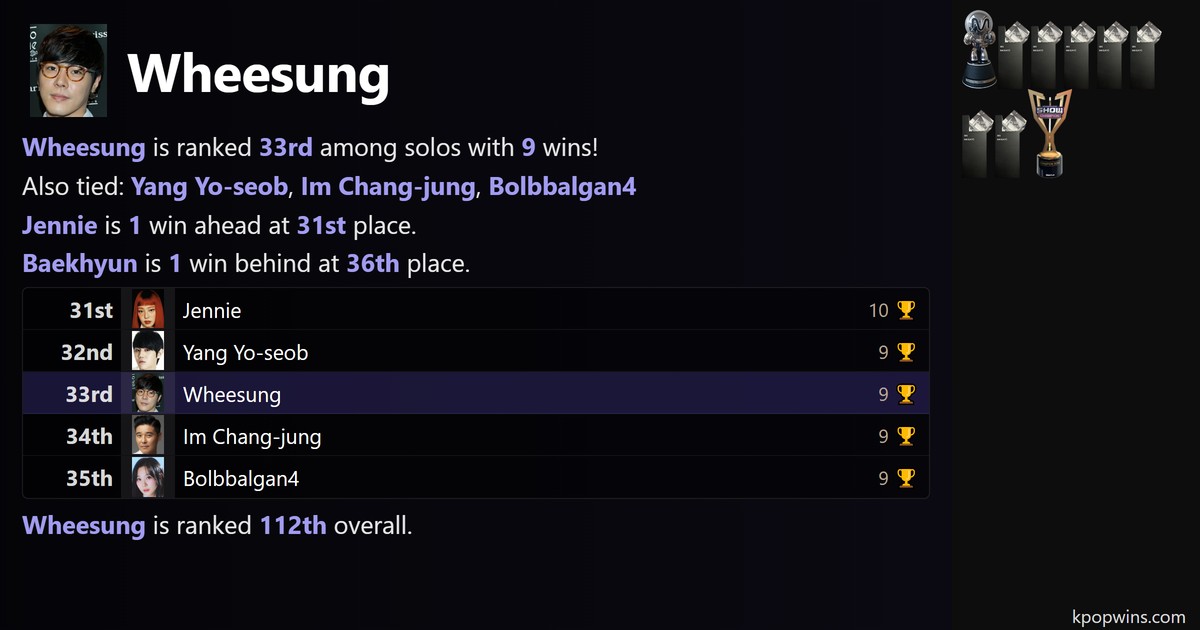Click the Show Champion trophy icon

click(x=1049, y=133)
